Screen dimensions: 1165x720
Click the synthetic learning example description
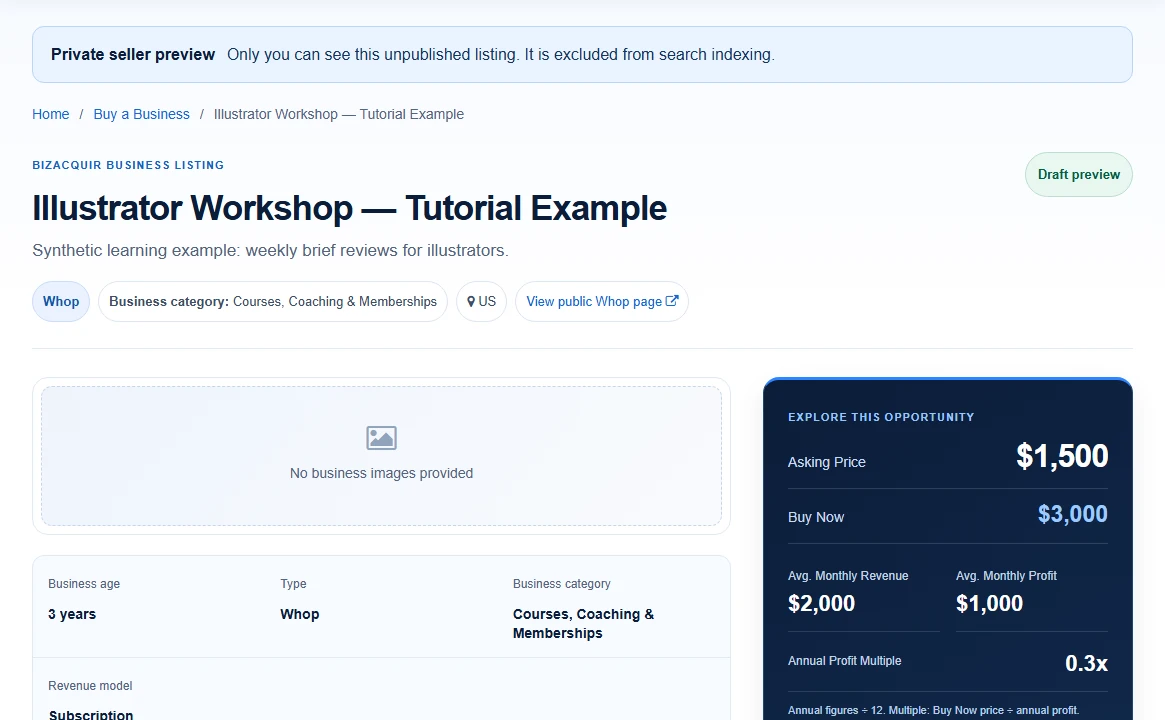point(270,250)
